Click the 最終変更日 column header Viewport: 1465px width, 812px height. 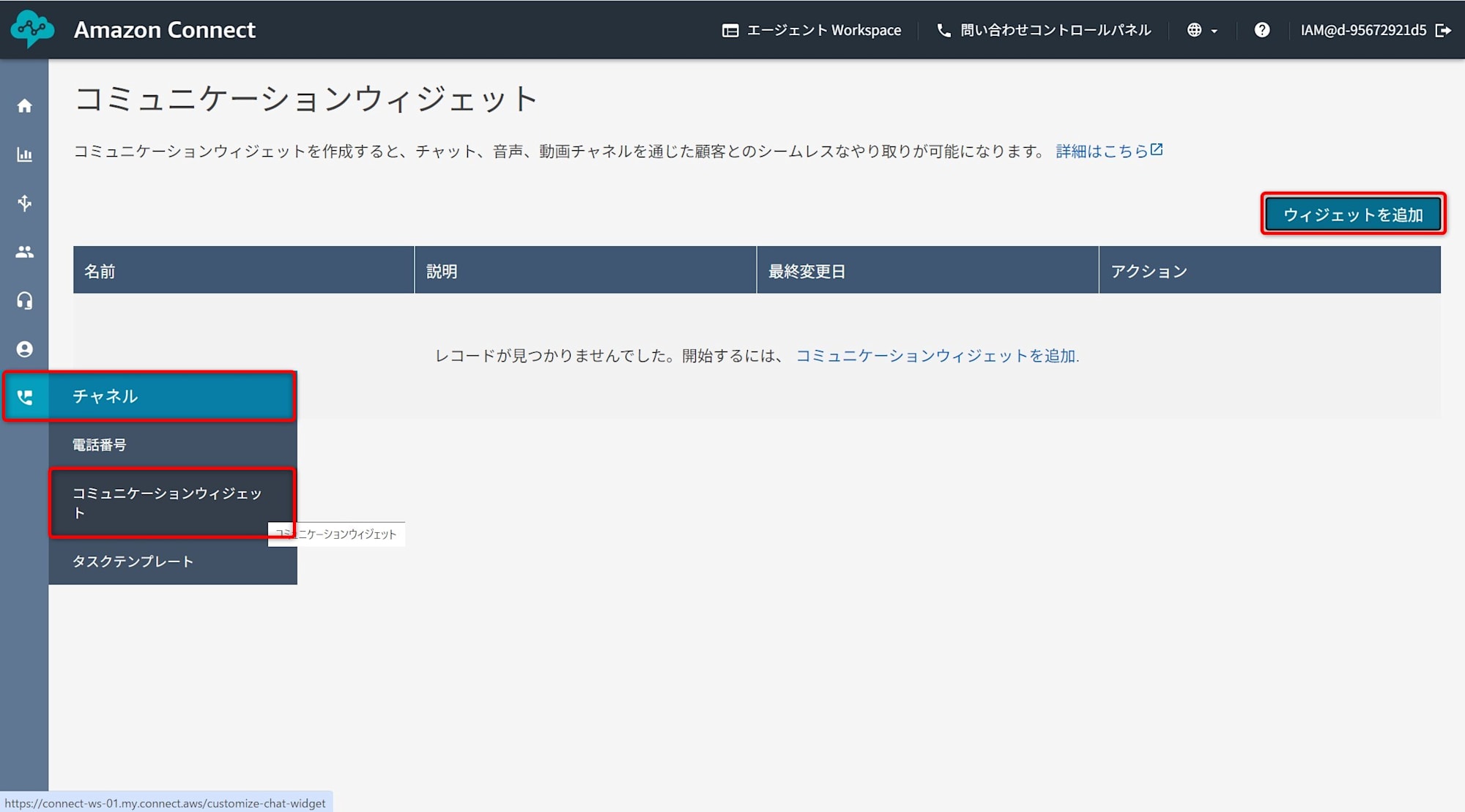click(x=927, y=271)
